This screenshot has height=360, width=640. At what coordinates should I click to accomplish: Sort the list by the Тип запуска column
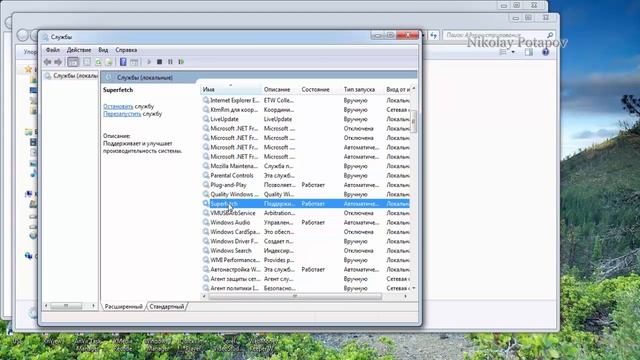(x=362, y=89)
